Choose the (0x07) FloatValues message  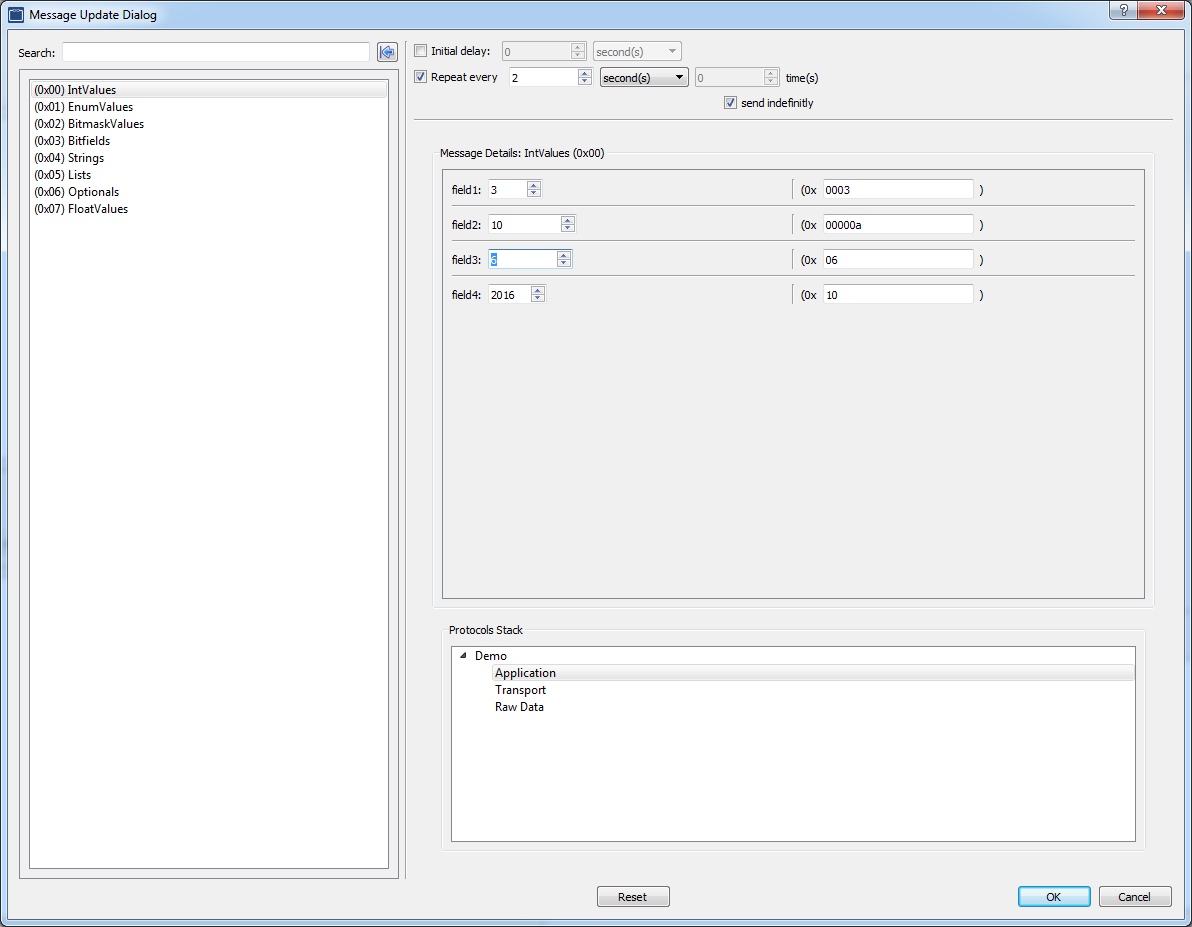81,209
